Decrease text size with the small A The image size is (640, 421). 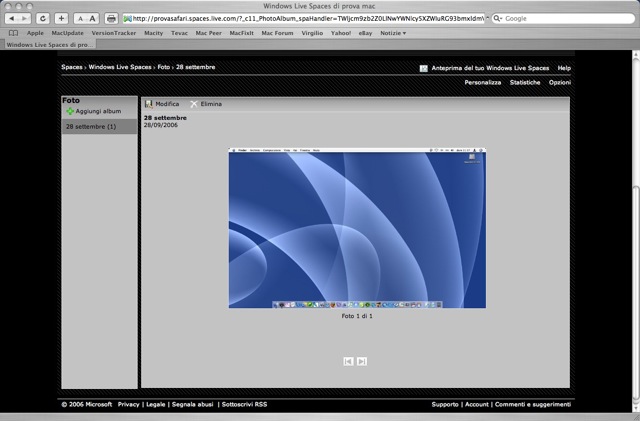pos(80,19)
